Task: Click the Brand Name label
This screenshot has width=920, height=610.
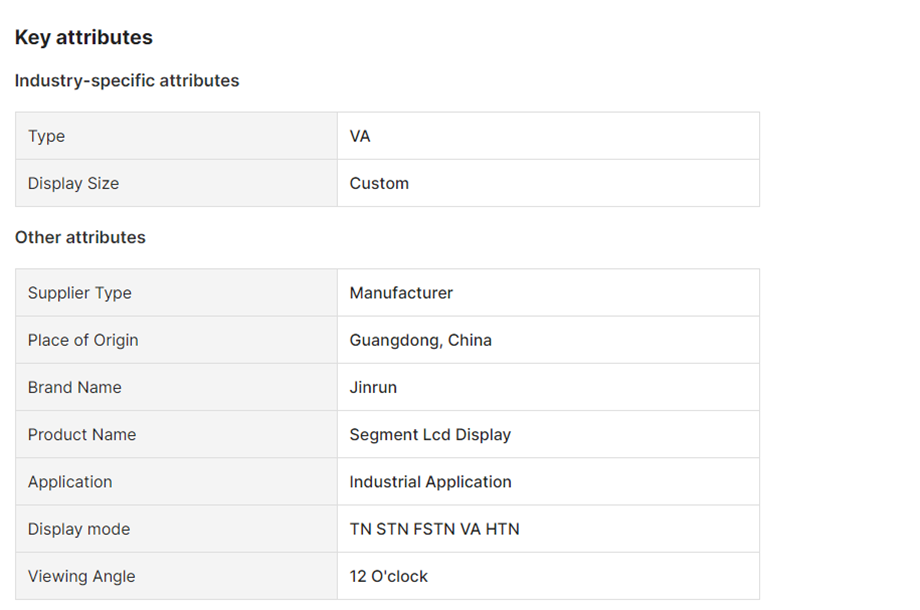Action: coord(75,387)
